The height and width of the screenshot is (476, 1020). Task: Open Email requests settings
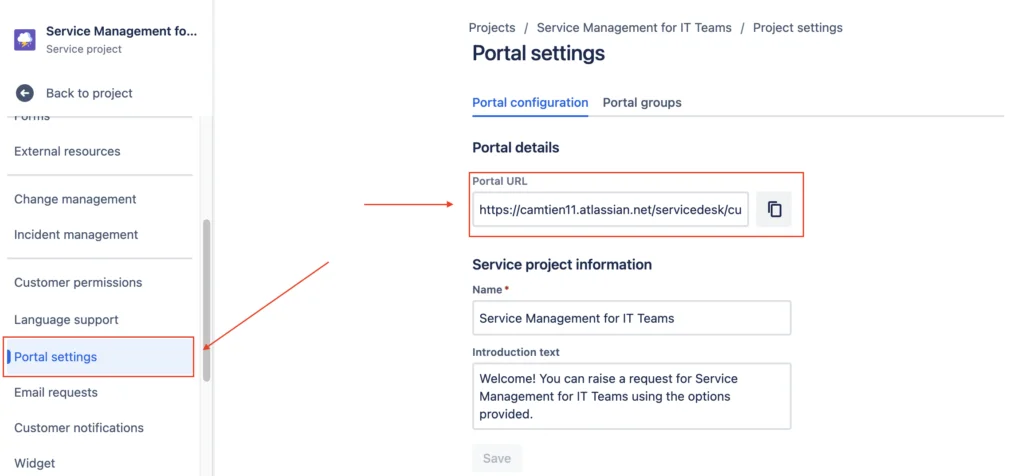[x=56, y=393]
